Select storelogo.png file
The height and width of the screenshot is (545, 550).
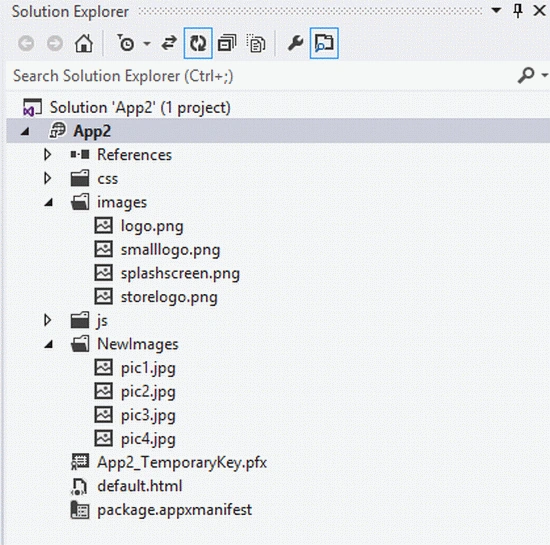coord(169,297)
